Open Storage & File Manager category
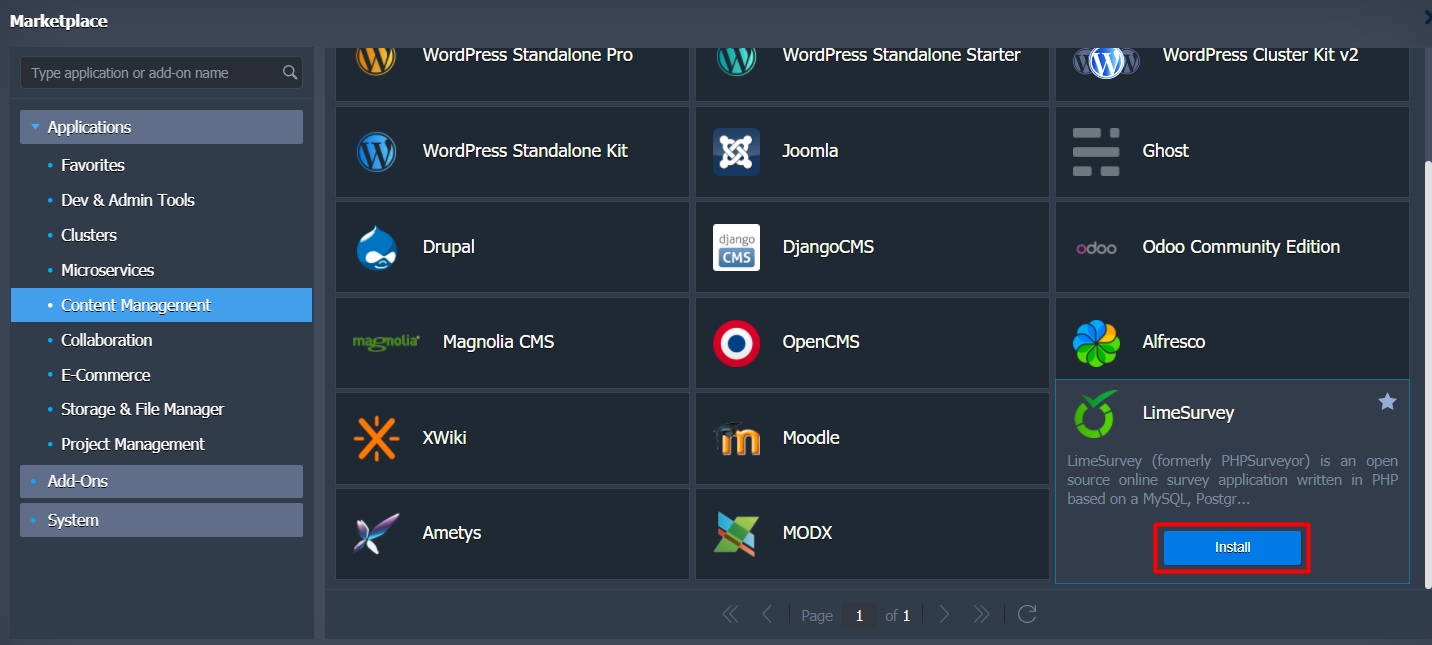The width and height of the screenshot is (1432, 645). [x=143, y=409]
